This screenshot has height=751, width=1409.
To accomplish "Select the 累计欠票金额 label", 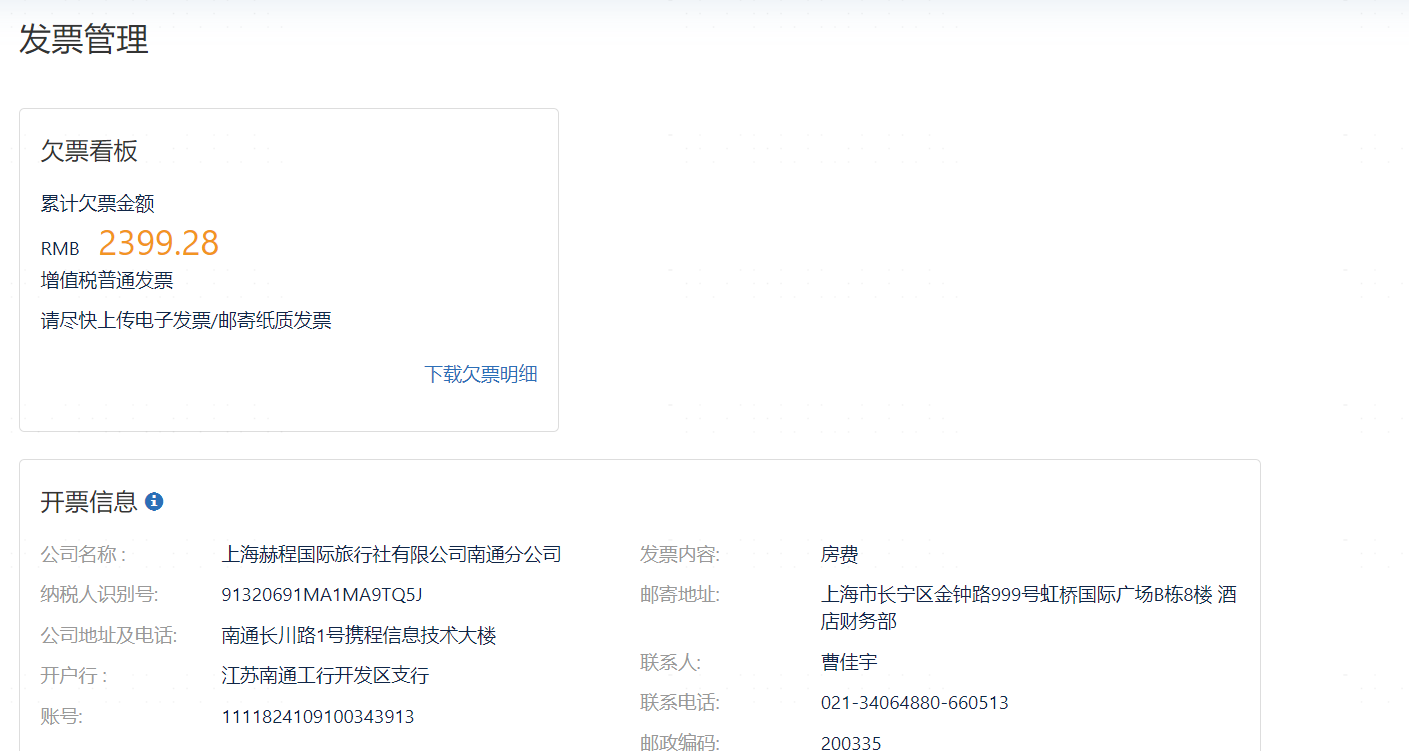I will (x=97, y=204).
